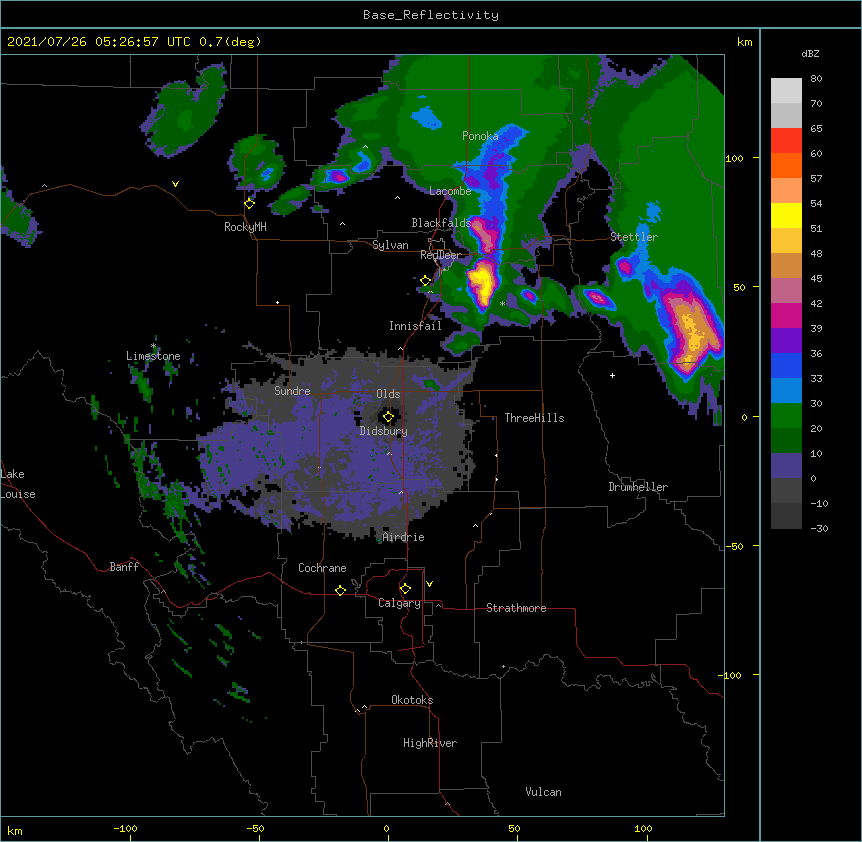Choose the light blue 33 to 30 swatch

pos(786,391)
